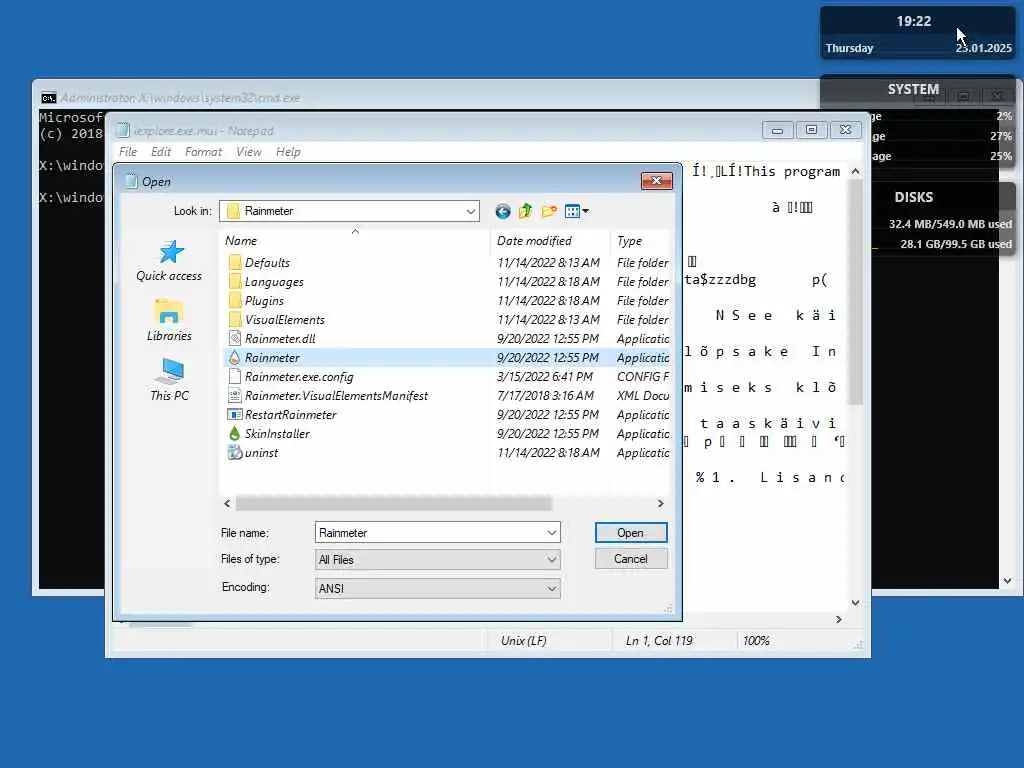Select the Rainmeter.VisualElementsManifest XML icon
The width and height of the screenshot is (1024, 768).
(x=235, y=395)
